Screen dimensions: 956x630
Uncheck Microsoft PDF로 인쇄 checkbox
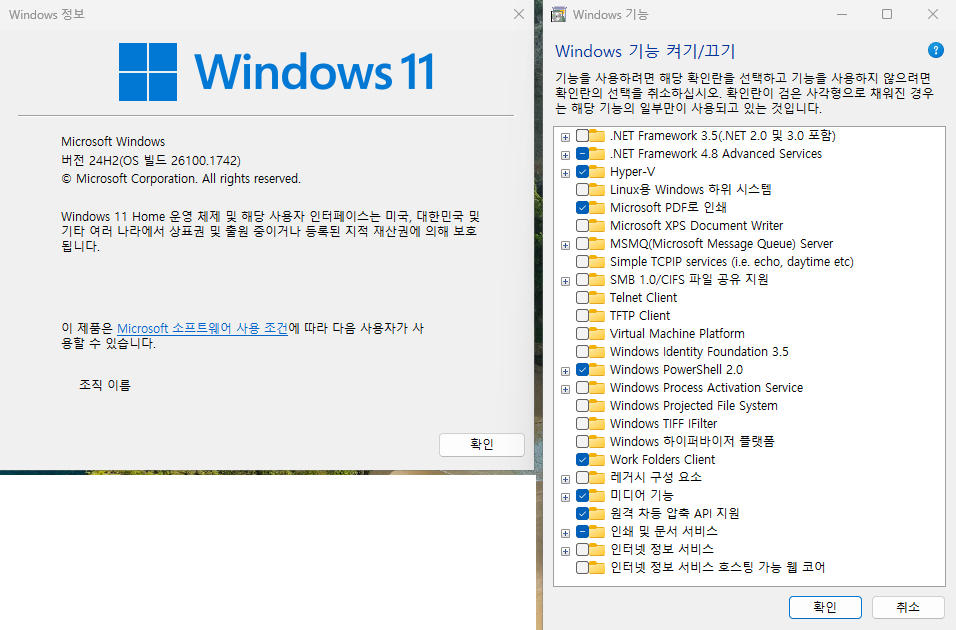582,207
